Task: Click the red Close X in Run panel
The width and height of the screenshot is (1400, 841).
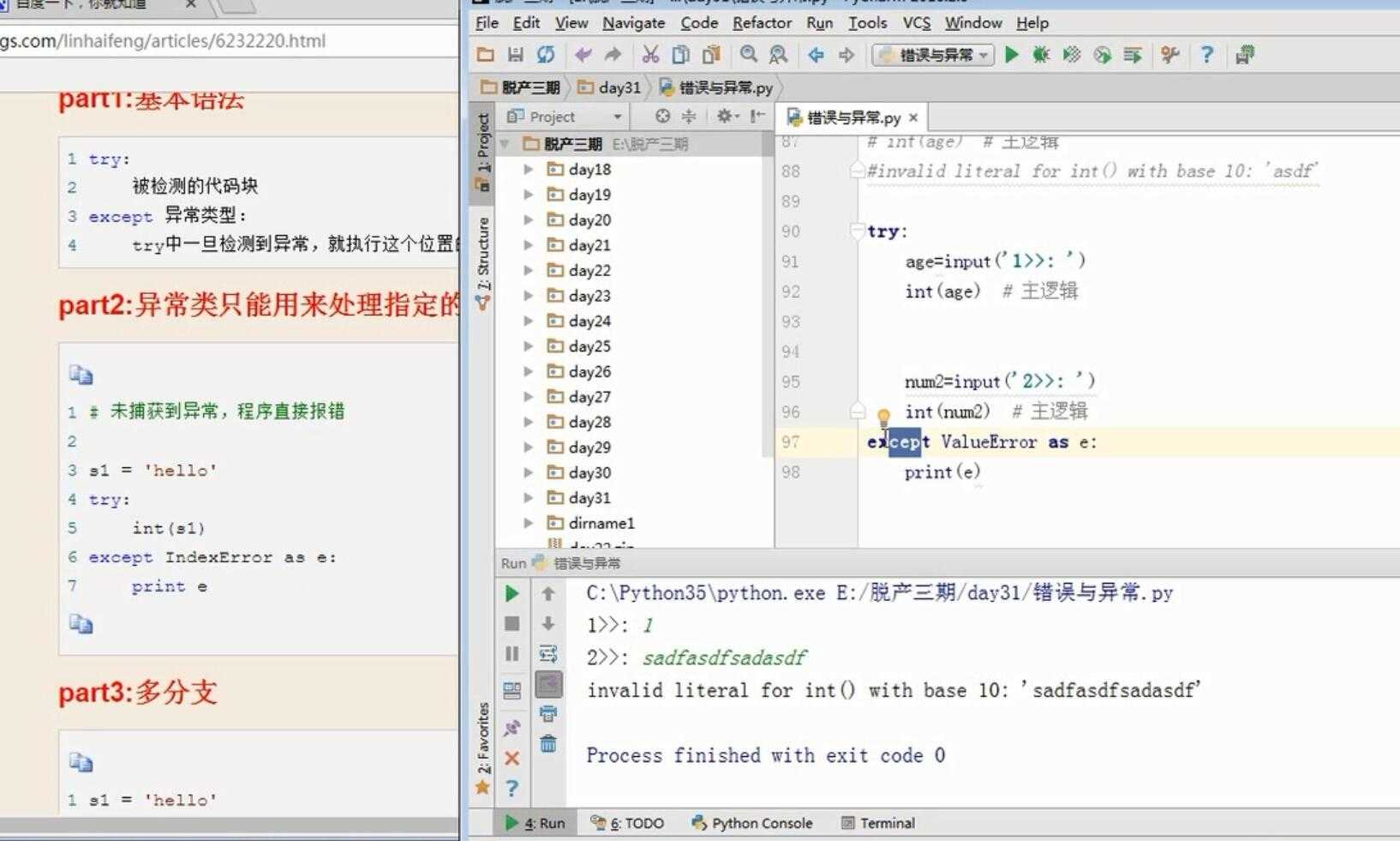Action: click(x=512, y=758)
